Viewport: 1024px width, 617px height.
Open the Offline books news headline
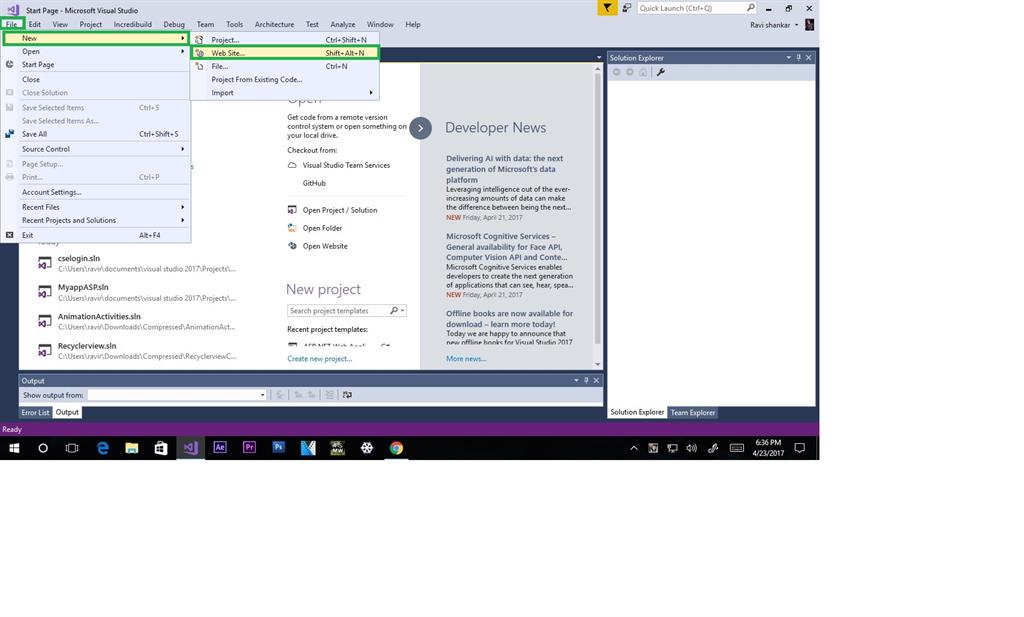pos(509,319)
